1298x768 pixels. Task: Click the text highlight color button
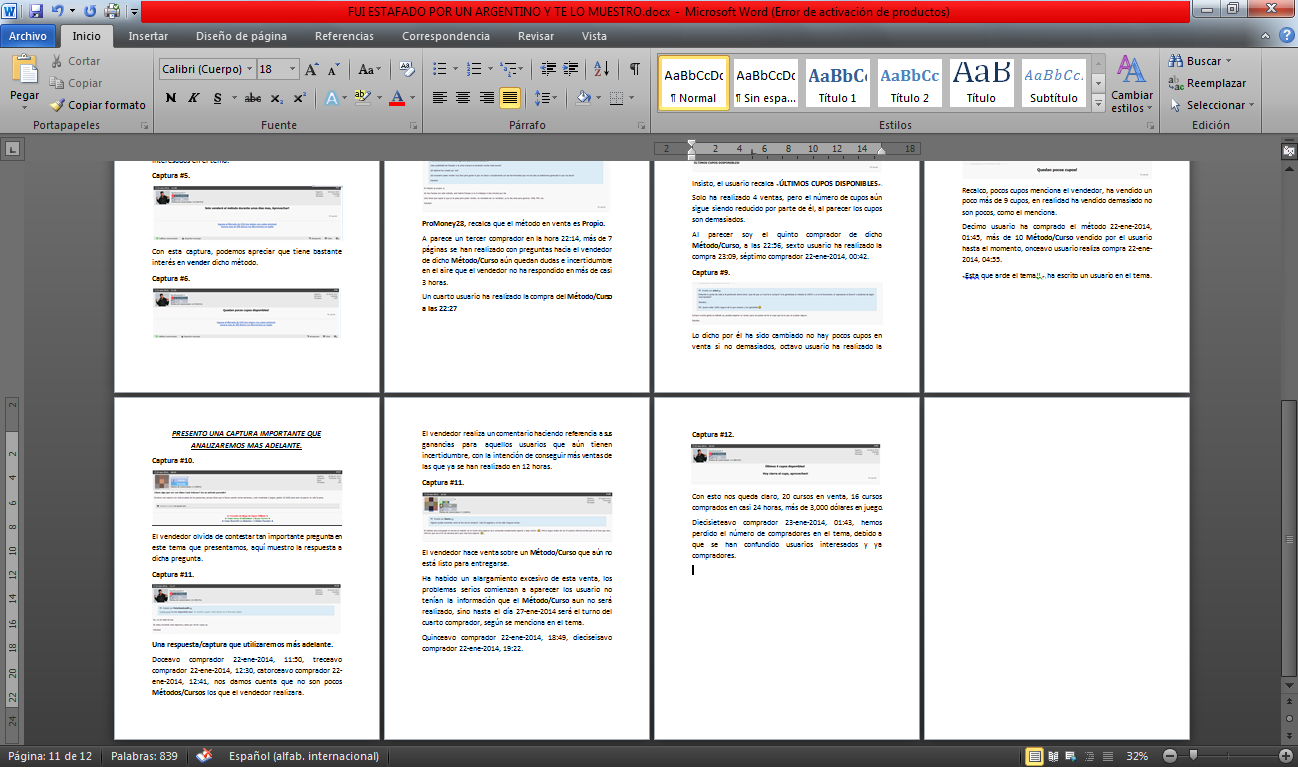coord(361,98)
